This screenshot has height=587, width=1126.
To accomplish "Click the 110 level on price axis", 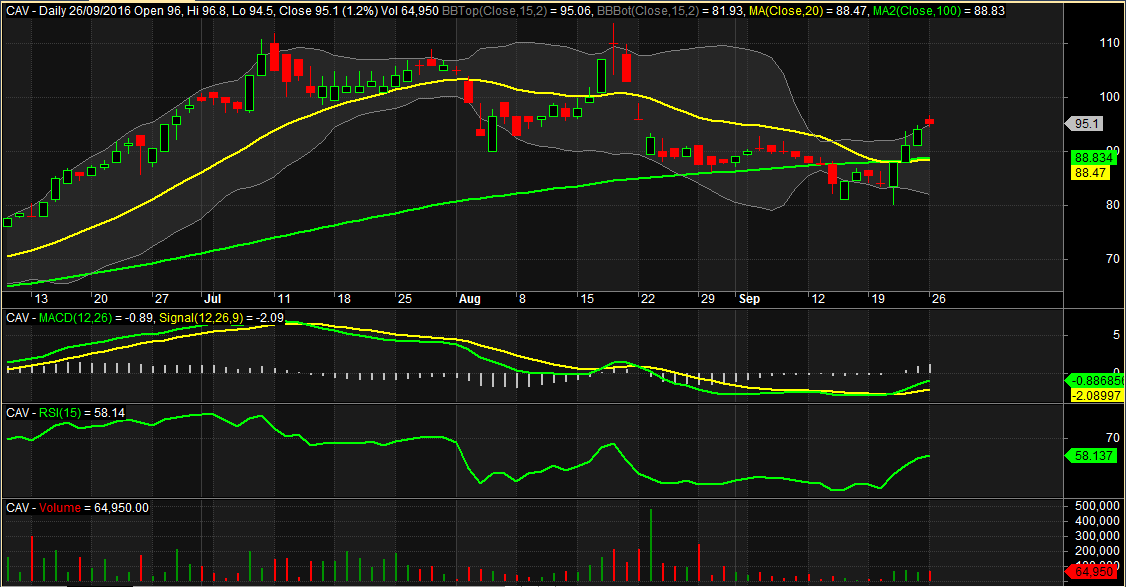I will click(x=1081, y=43).
